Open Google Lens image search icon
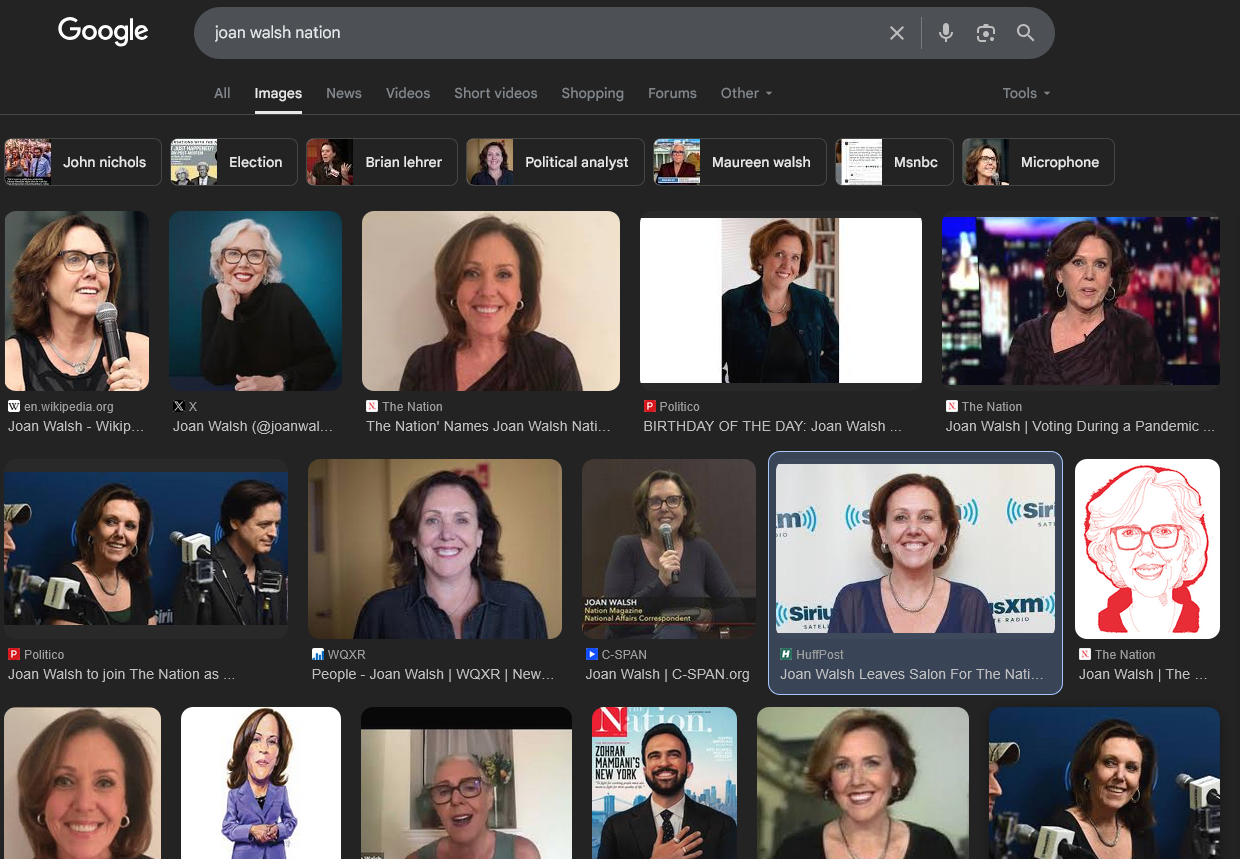Viewport: 1240px width, 859px height. [x=986, y=33]
